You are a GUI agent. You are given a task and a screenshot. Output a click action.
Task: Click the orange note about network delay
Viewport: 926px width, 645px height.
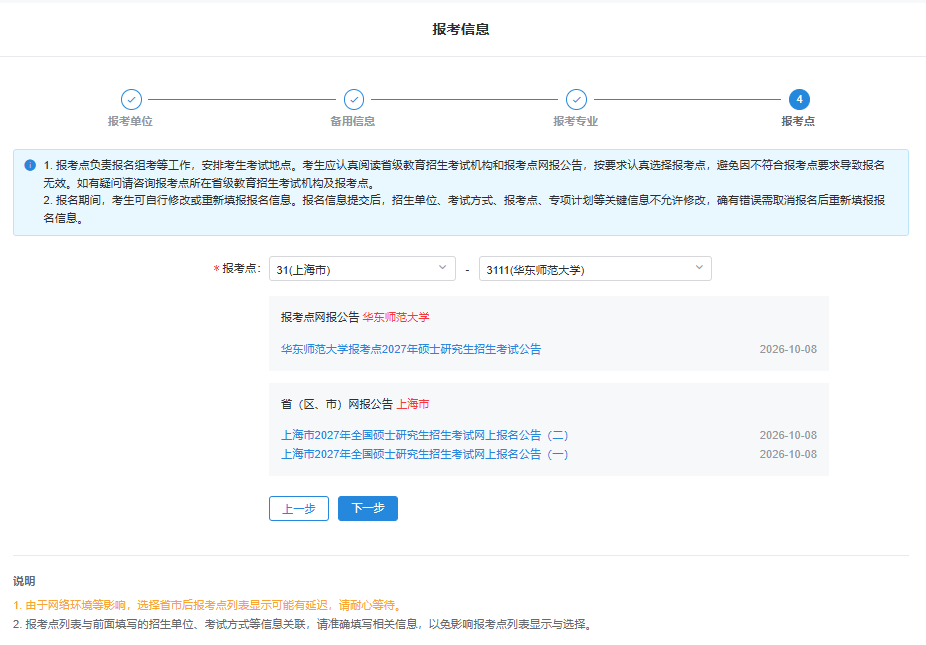coord(209,605)
